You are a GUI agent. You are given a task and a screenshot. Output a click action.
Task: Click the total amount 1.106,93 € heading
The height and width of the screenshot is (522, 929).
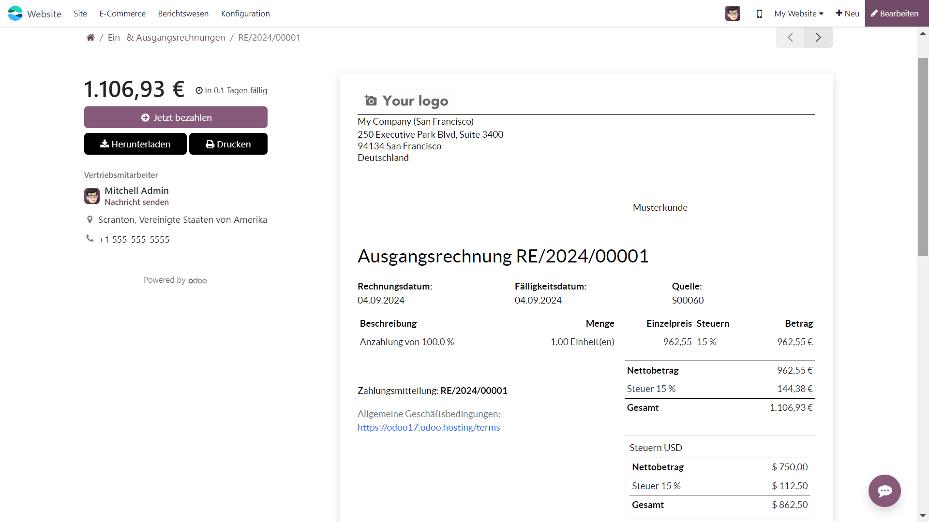click(134, 89)
